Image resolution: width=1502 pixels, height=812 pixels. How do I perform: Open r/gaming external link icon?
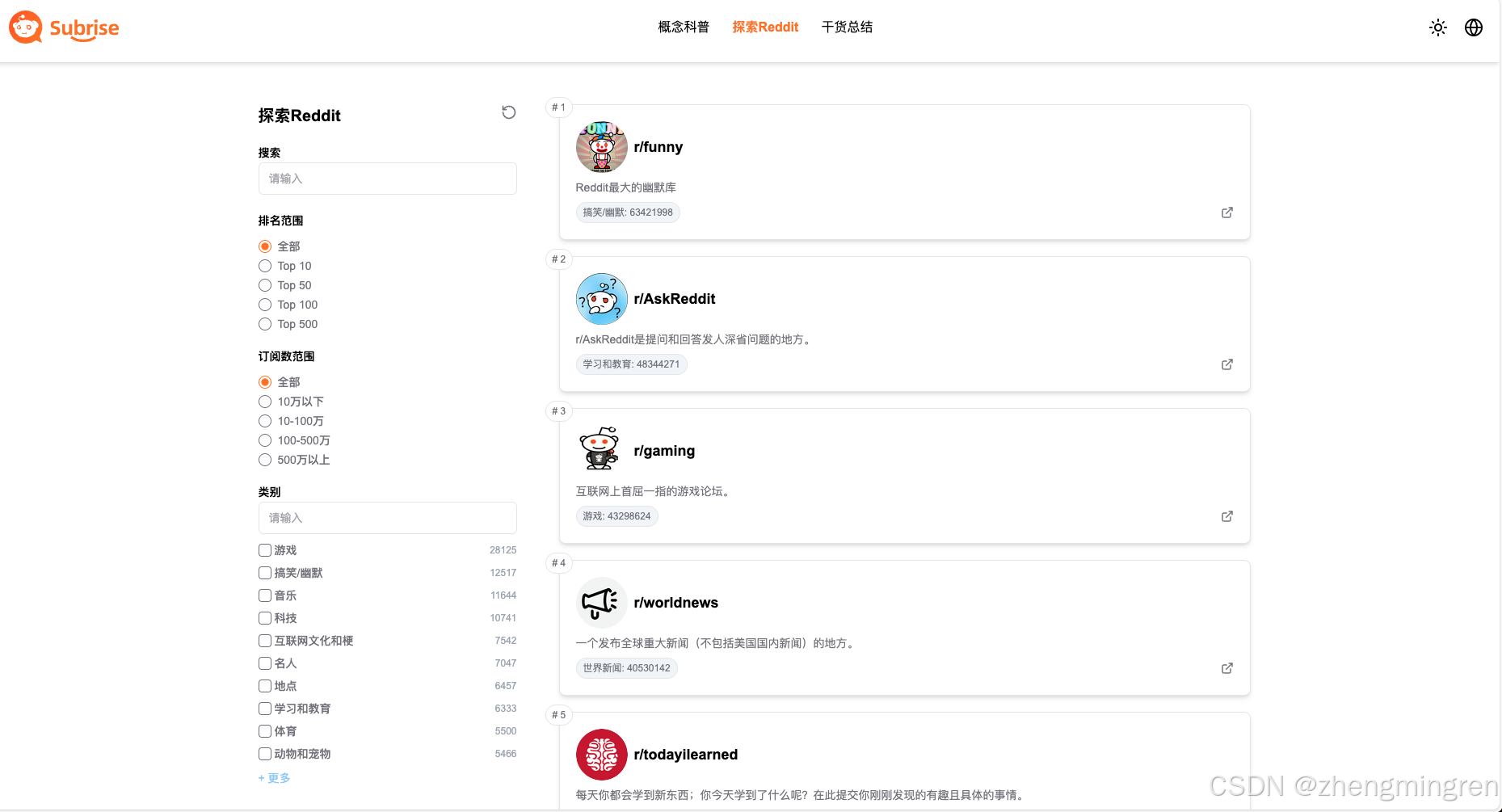point(1227,516)
